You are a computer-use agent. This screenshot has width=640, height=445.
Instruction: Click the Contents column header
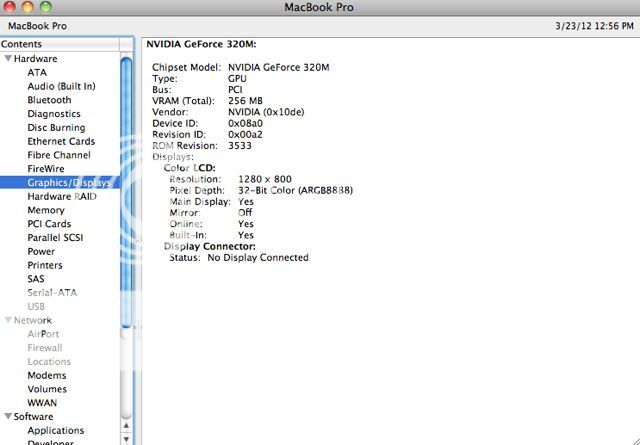(x=60, y=44)
